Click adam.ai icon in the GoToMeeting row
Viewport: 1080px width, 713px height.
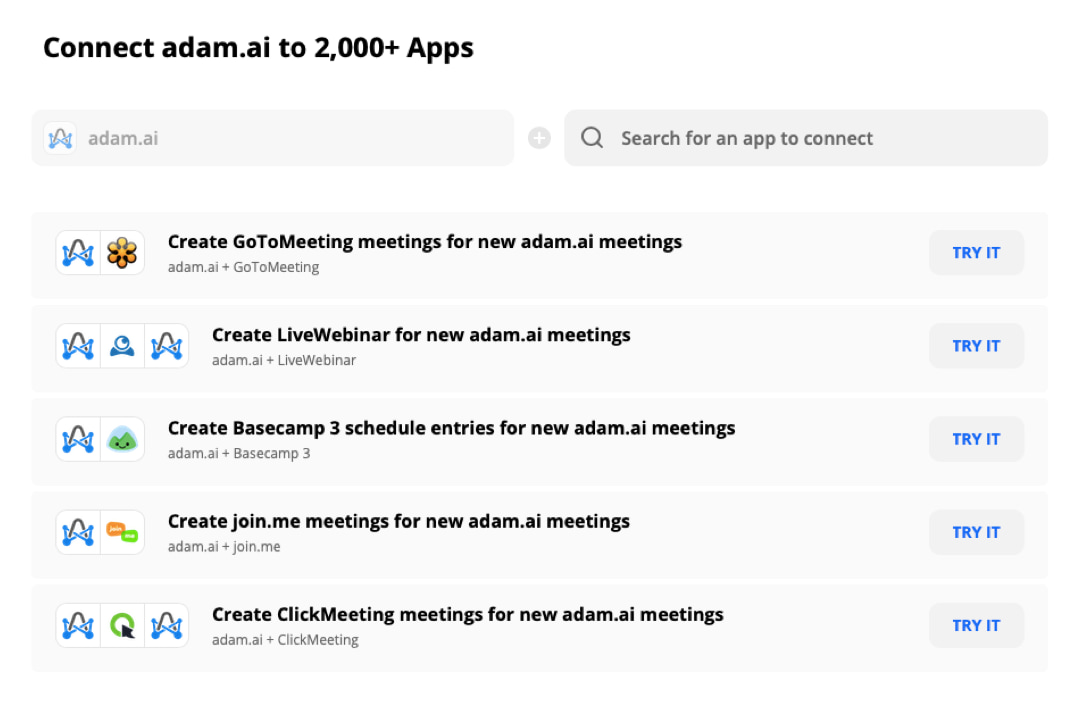[x=78, y=253]
